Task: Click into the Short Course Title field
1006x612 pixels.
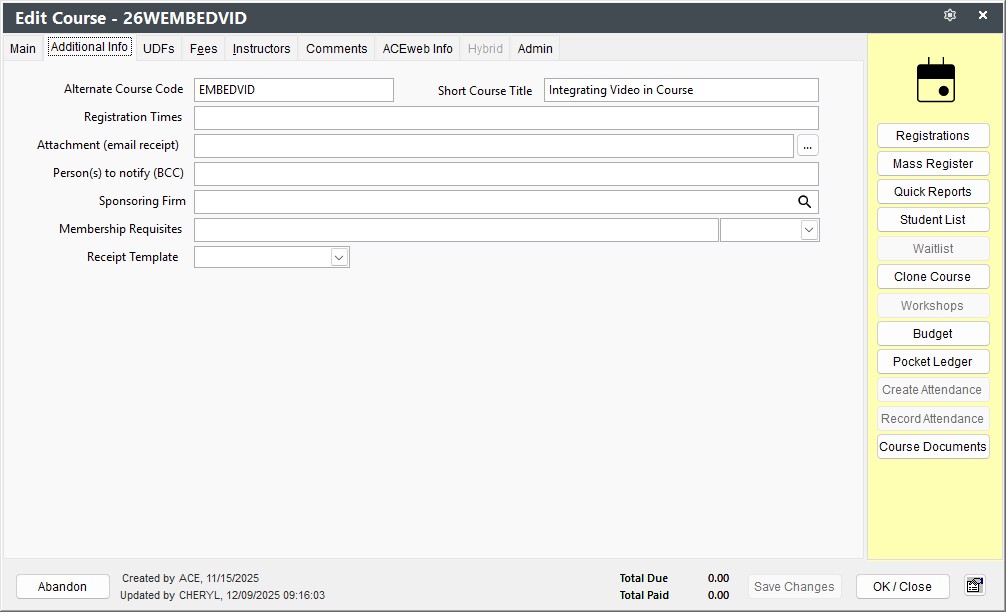Action: (x=681, y=90)
